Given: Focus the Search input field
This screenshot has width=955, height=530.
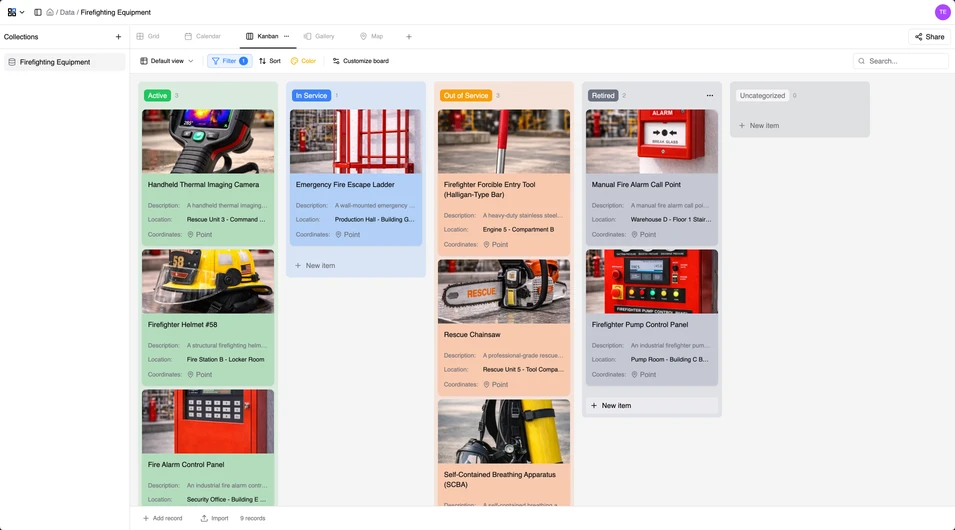Looking at the screenshot, I should pos(901,61).
